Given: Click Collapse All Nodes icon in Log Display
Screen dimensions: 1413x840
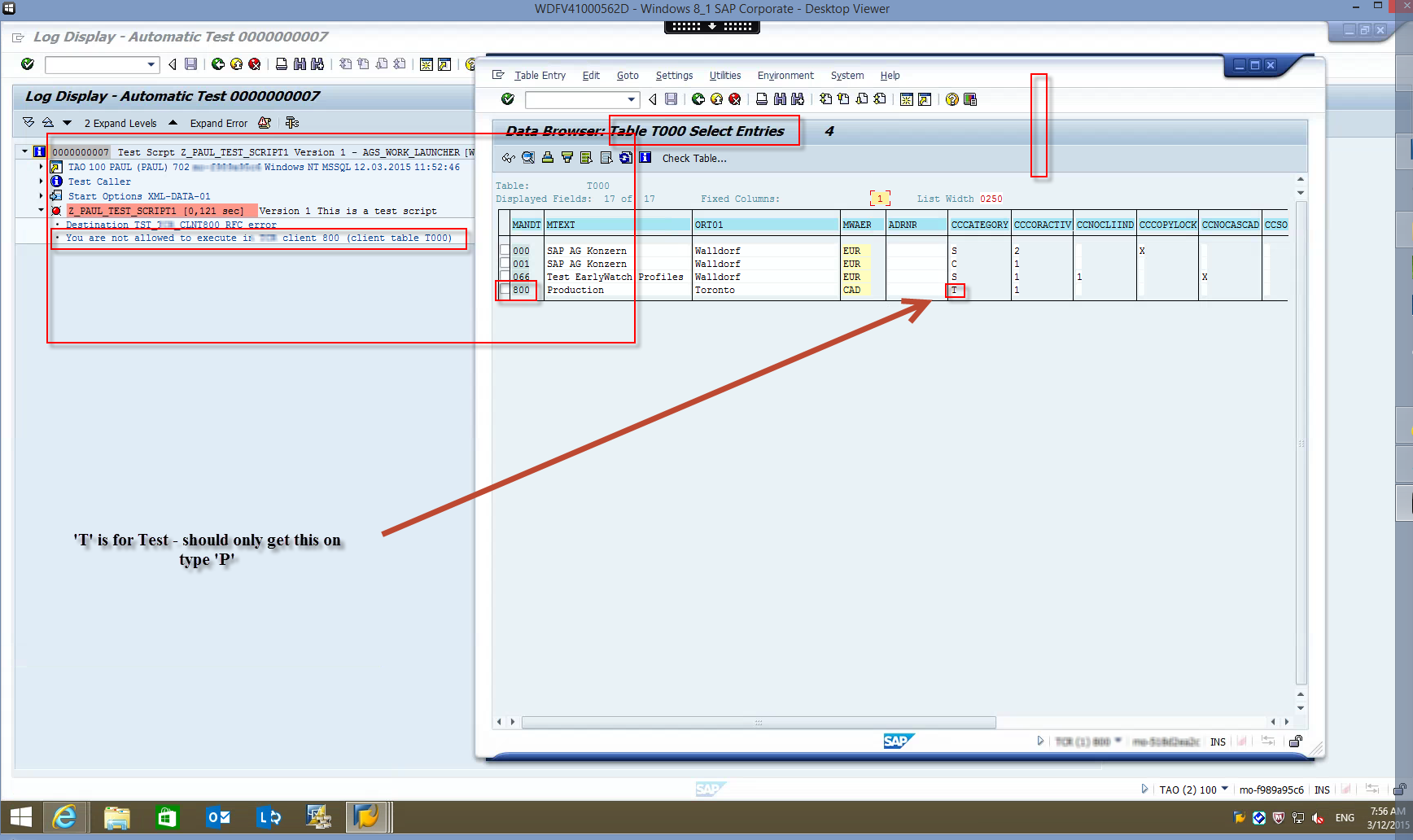Looking at the screenshot, I should click(x=48, y=123).
